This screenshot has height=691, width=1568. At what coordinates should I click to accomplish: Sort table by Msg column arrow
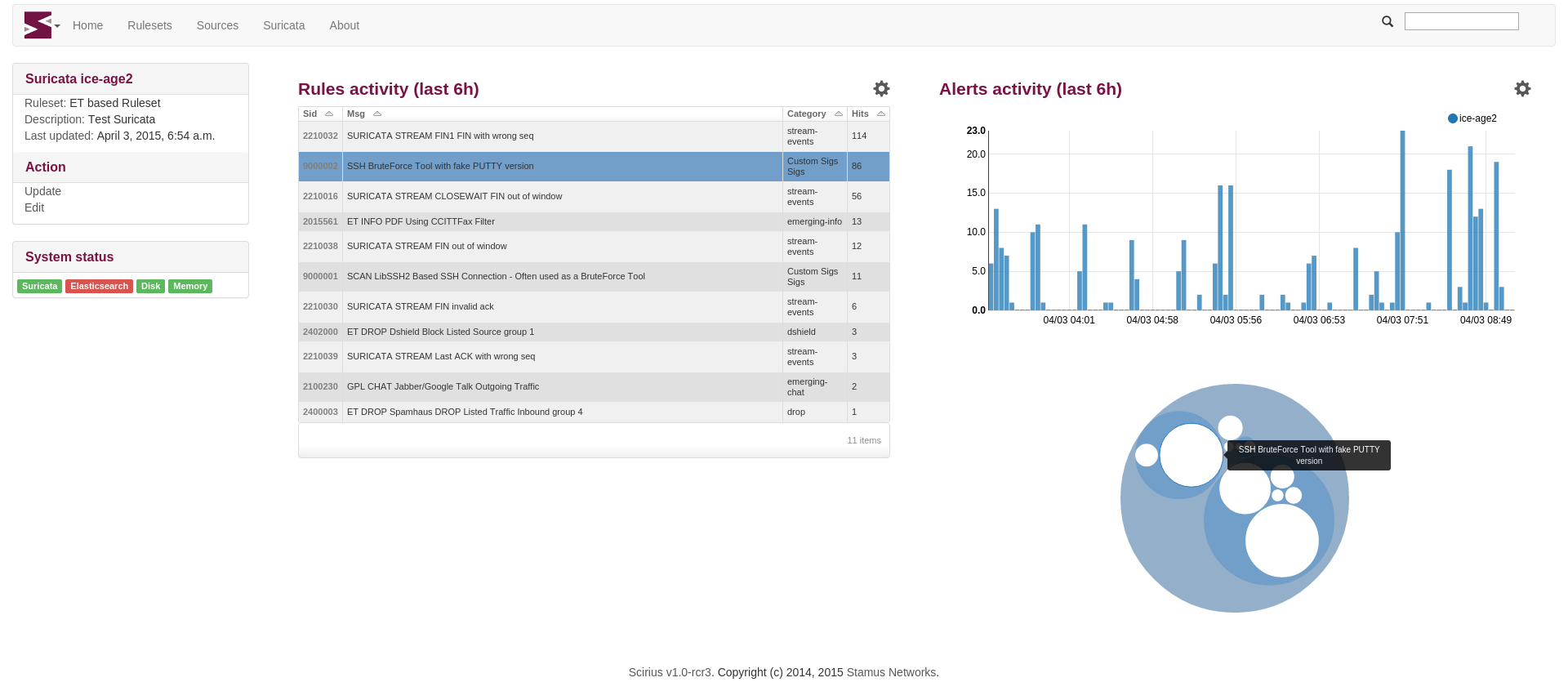pyautogui.click(x=377, y=114)
